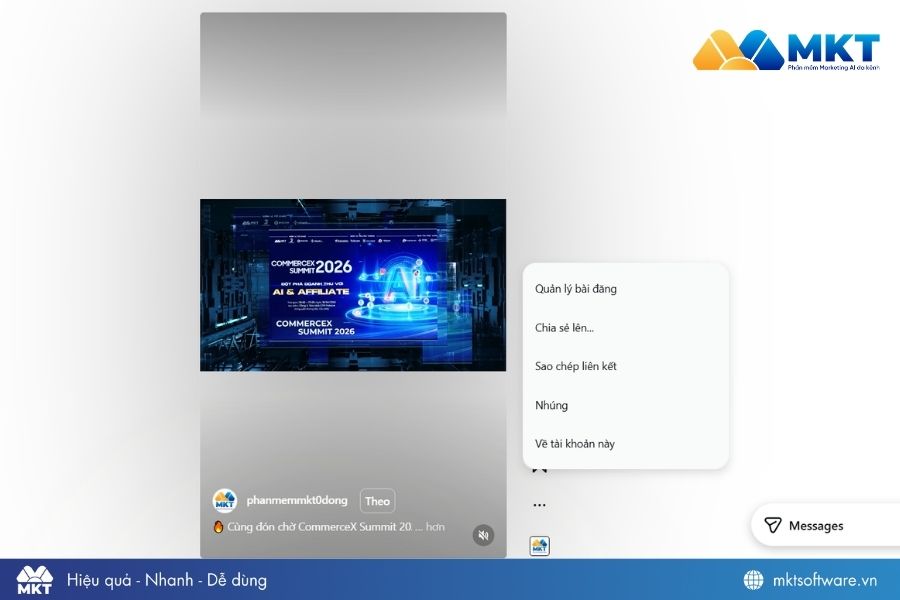This screenshot has height=600, width=900.
Task: Open the audio thumbnail below the three dots
Action: [x=540, y=546]
